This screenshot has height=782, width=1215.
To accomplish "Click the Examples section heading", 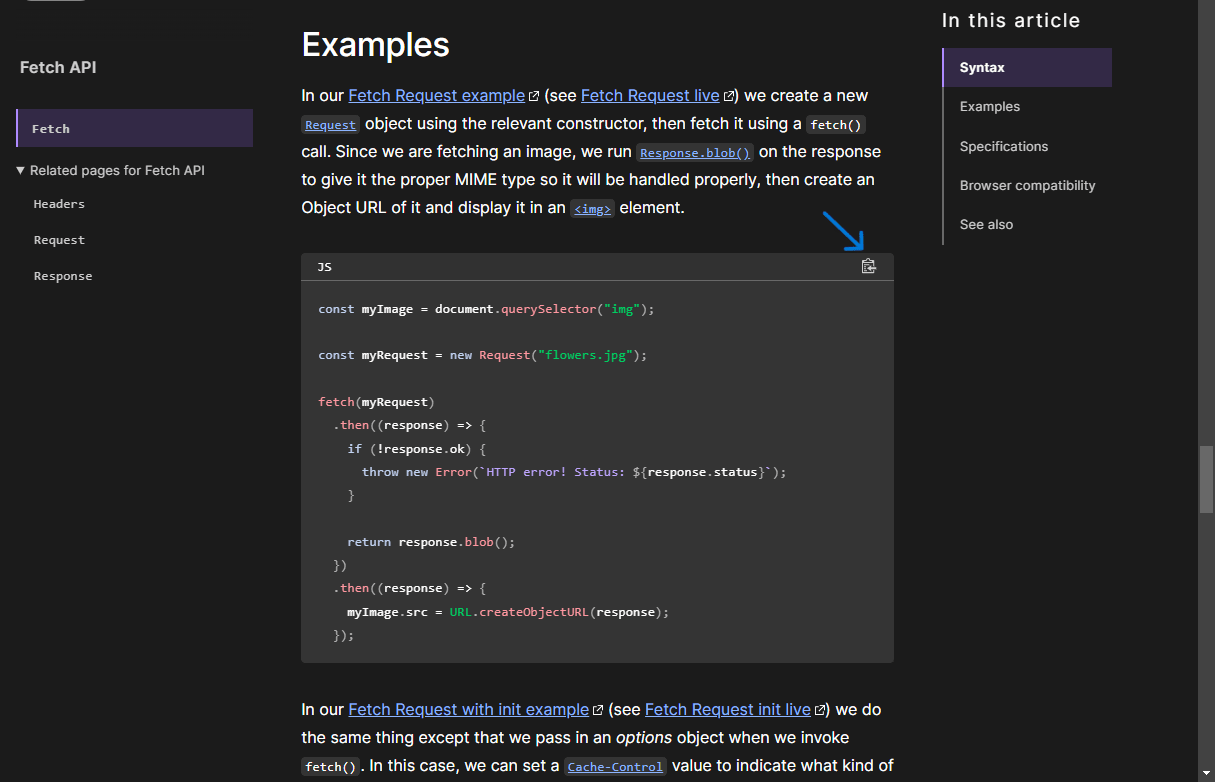I will 376,45.
